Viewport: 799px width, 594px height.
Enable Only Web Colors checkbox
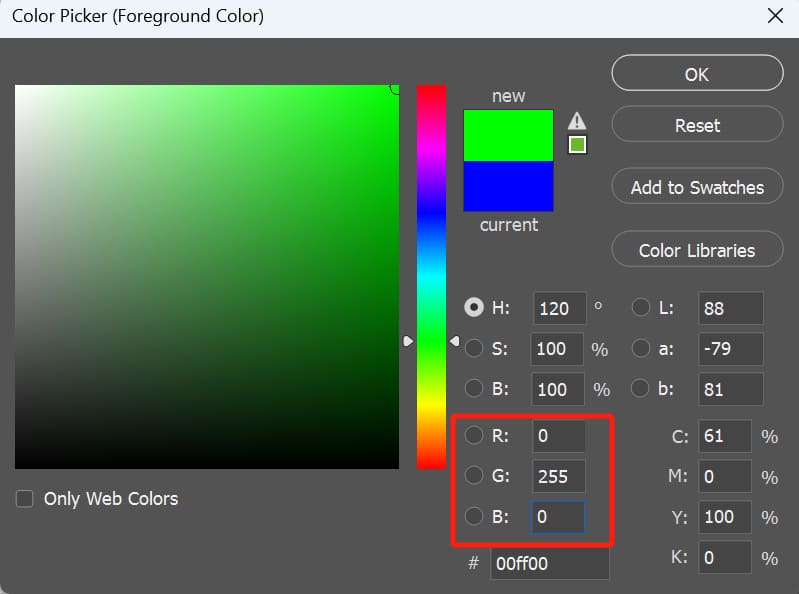24,499
